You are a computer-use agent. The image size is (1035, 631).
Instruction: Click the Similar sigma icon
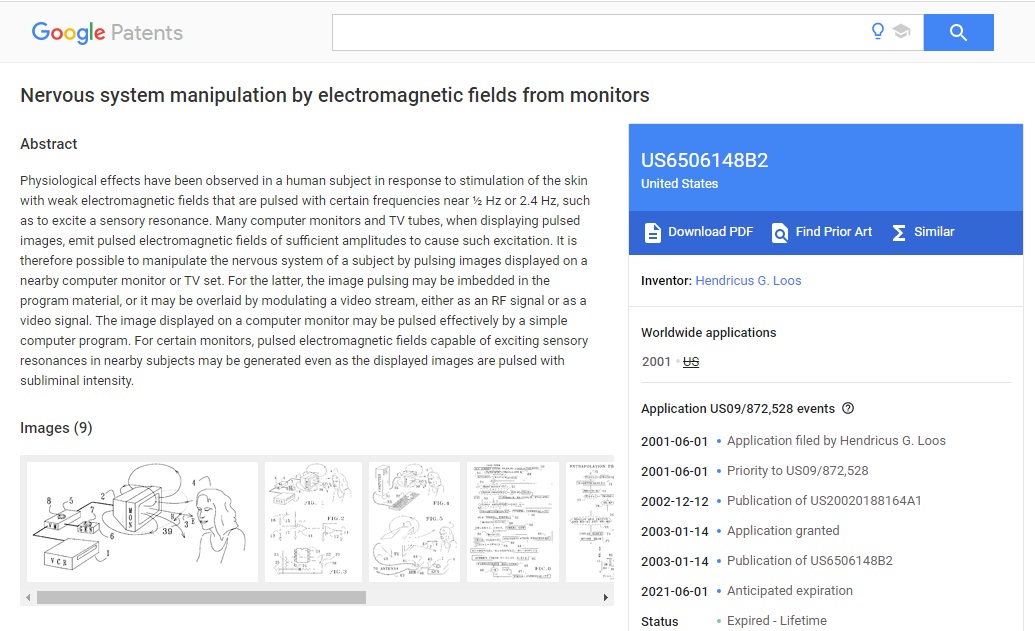(x=898, y=232)
